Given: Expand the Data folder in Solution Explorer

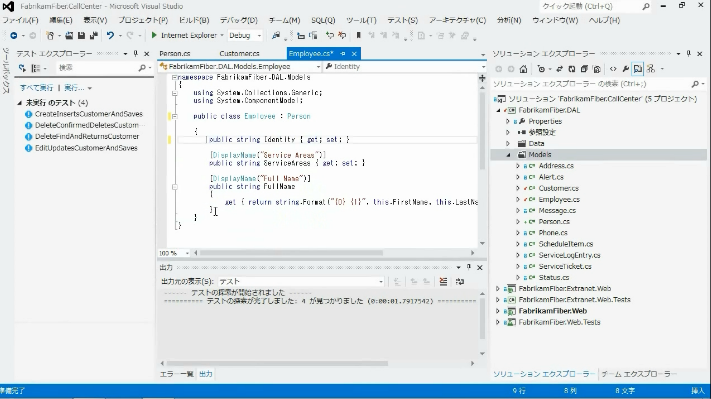Looking at the screenshot, I should click(508, 144).
